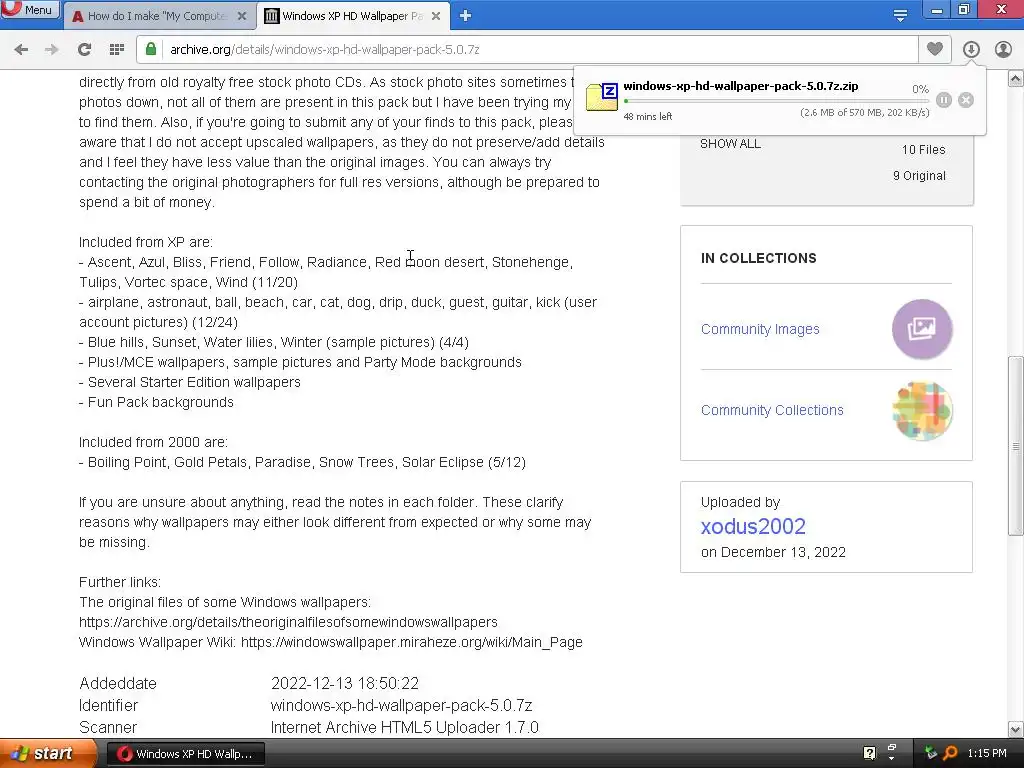Image resolution: width=1024 pixels, height=768 pixels.
Task: Open the Opera Menu button
Action: pos(30,10)
